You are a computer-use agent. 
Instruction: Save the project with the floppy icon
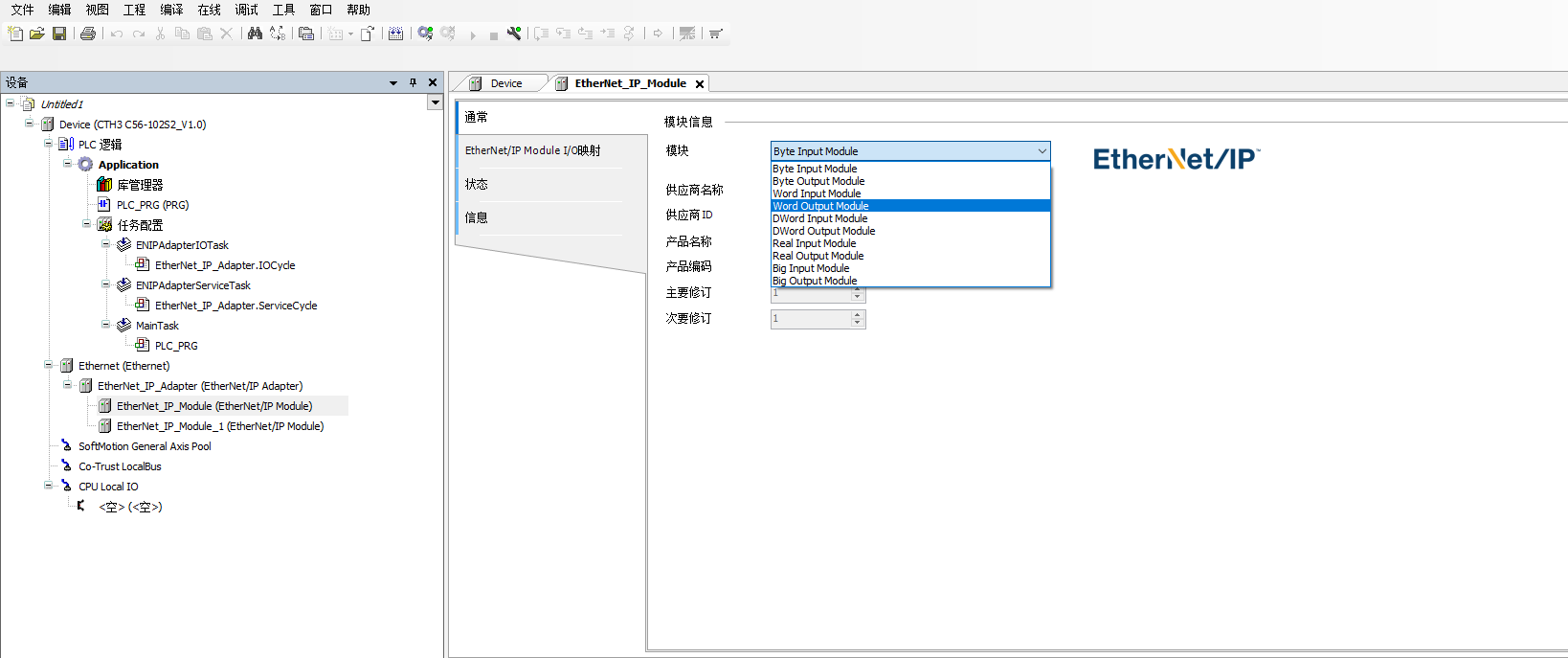pyautogui.click(x=59, y=34)
